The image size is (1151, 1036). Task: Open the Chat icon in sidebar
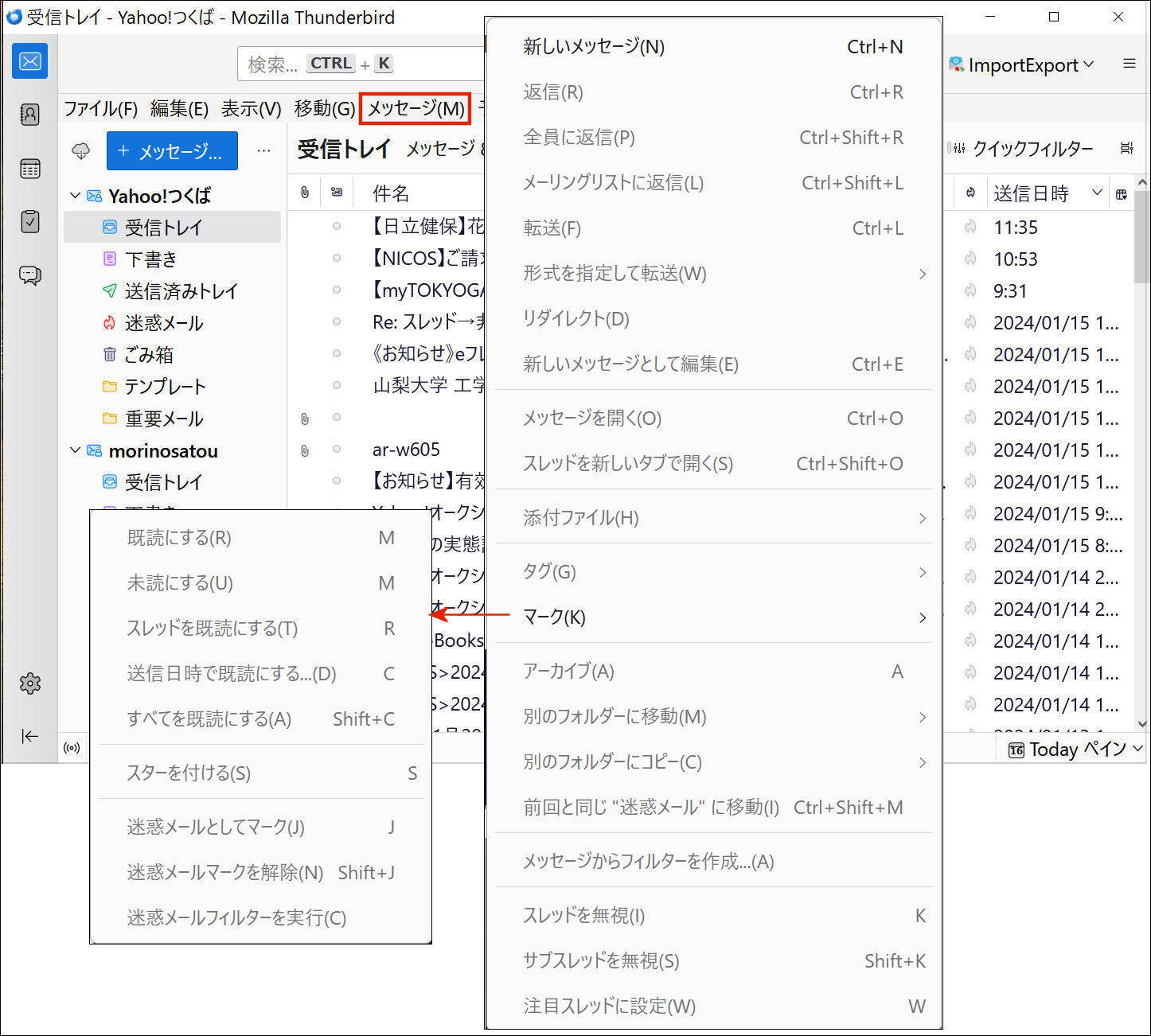(29, 275)
